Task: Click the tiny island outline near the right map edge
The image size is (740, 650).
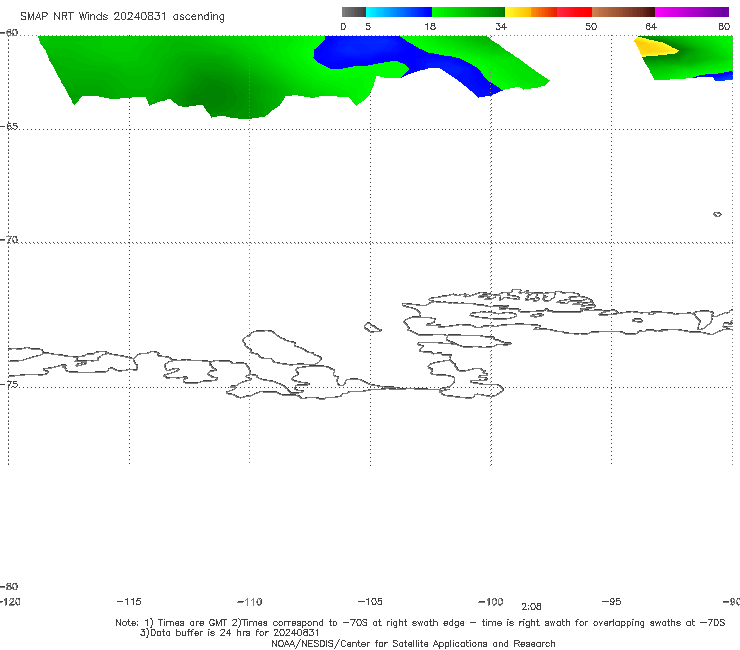Action: coord(717,214)
